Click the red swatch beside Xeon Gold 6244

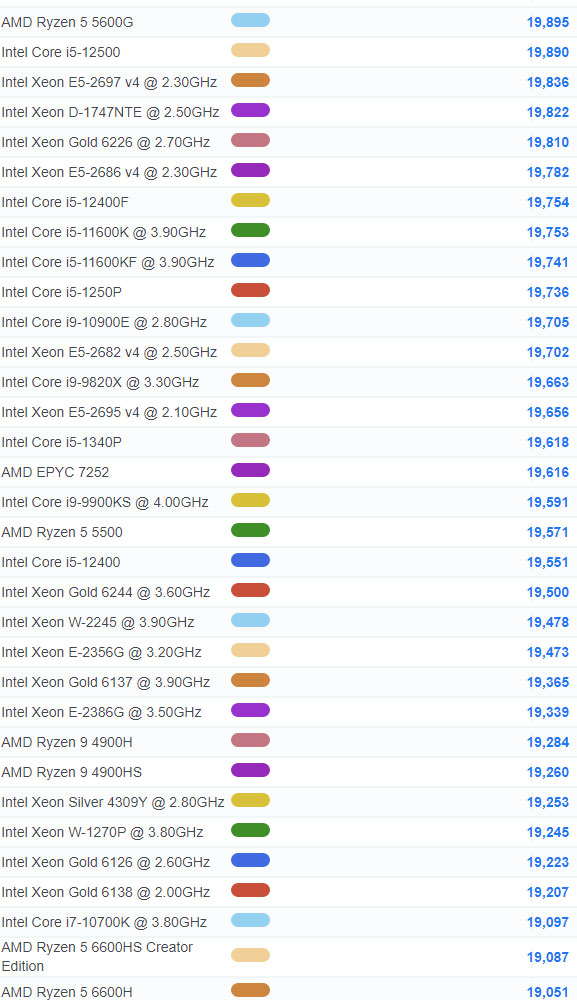(x=250, y=590)
